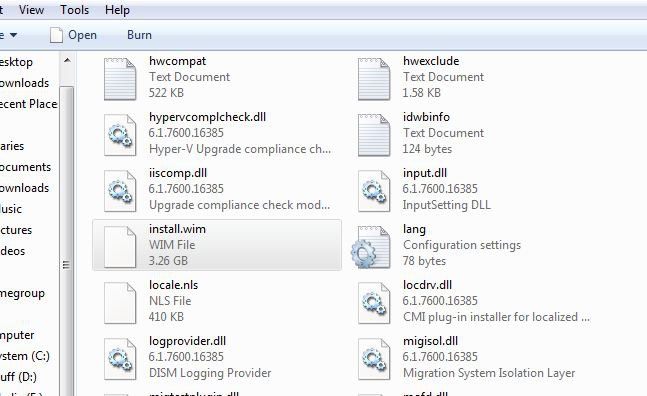Select the hwcompat text document icon
Viewport: 647px width, 396px height.
click(120, 79)
